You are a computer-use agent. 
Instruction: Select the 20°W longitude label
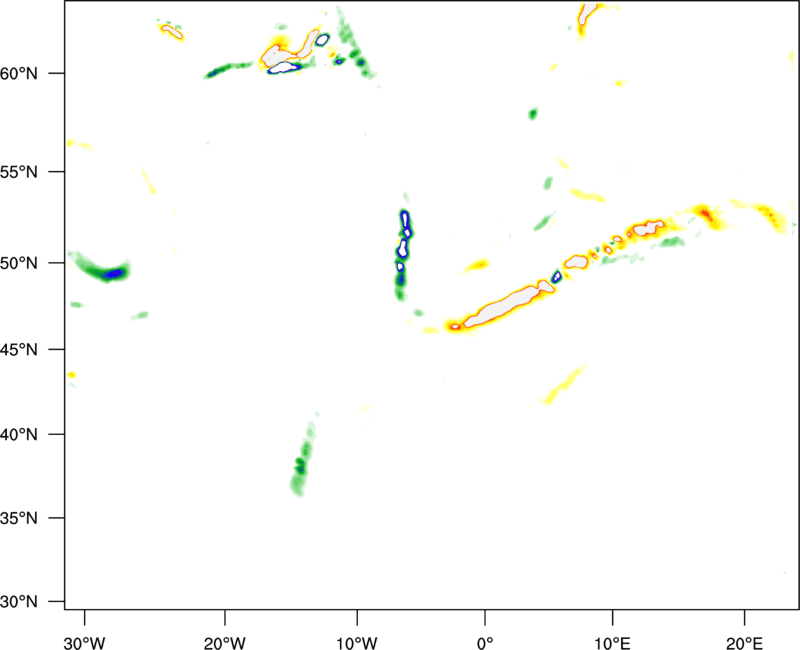tap(225, 643)
